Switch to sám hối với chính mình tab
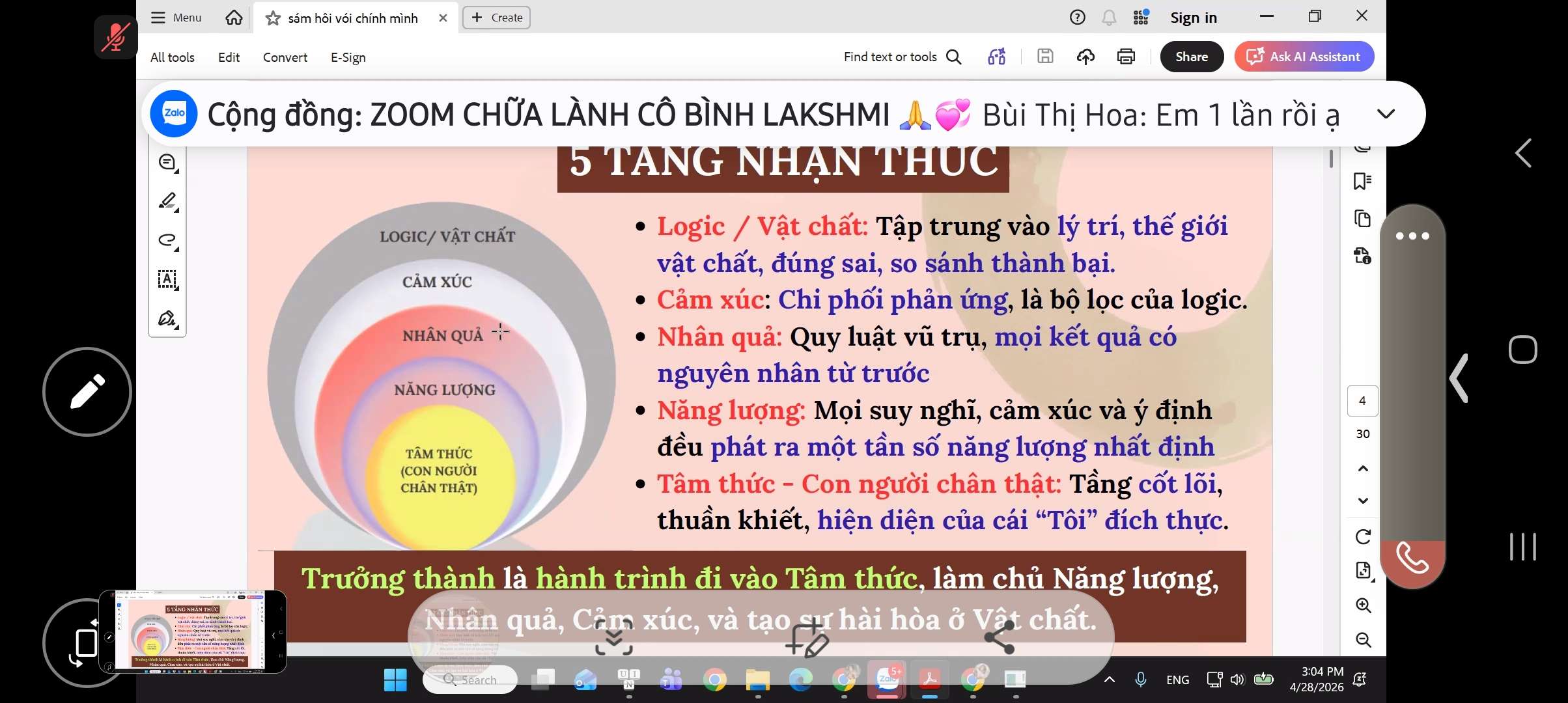Image resolution: width=1568 pixels, height=703 pixels. (x=353, y=18)
